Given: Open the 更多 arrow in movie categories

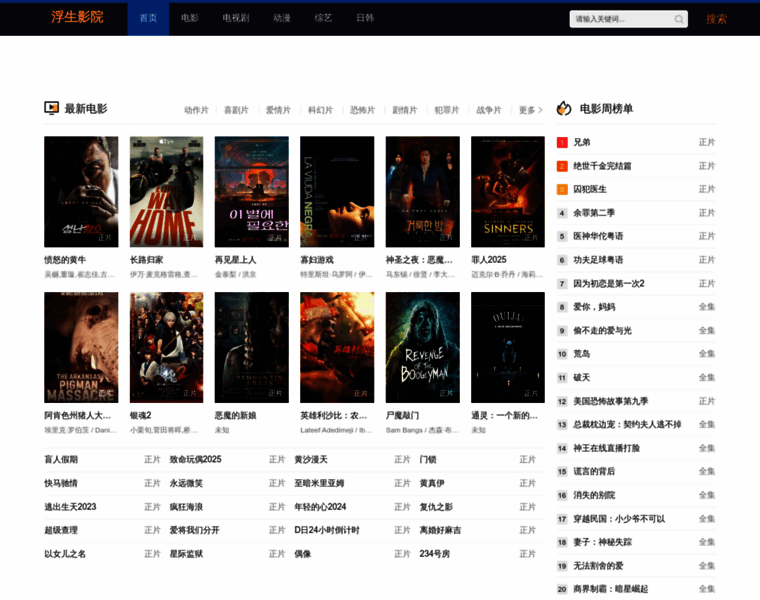Looking at the screenshot, I should (530, 110).
